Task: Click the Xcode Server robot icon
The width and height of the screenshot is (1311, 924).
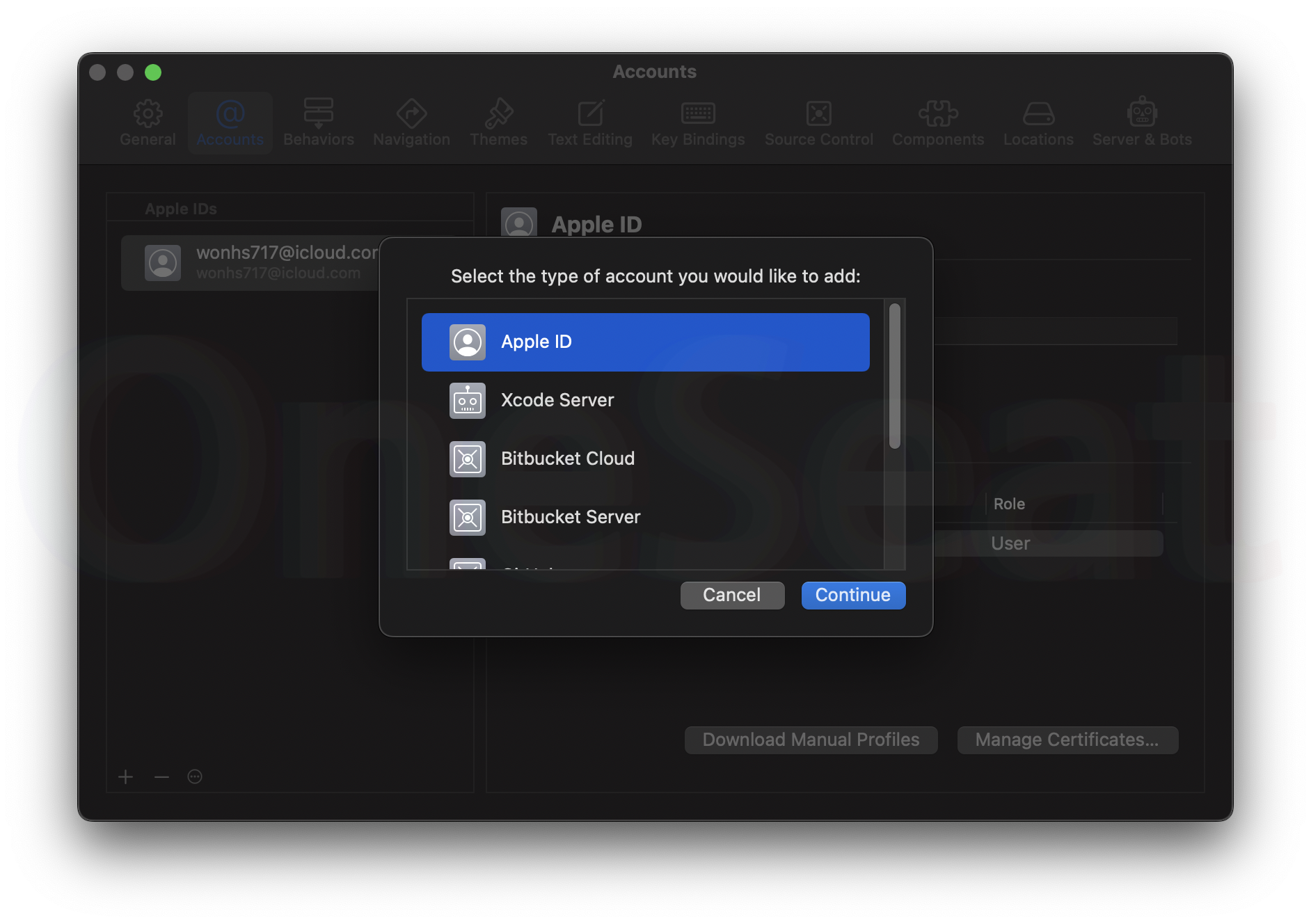Action: tap(468, 401)
